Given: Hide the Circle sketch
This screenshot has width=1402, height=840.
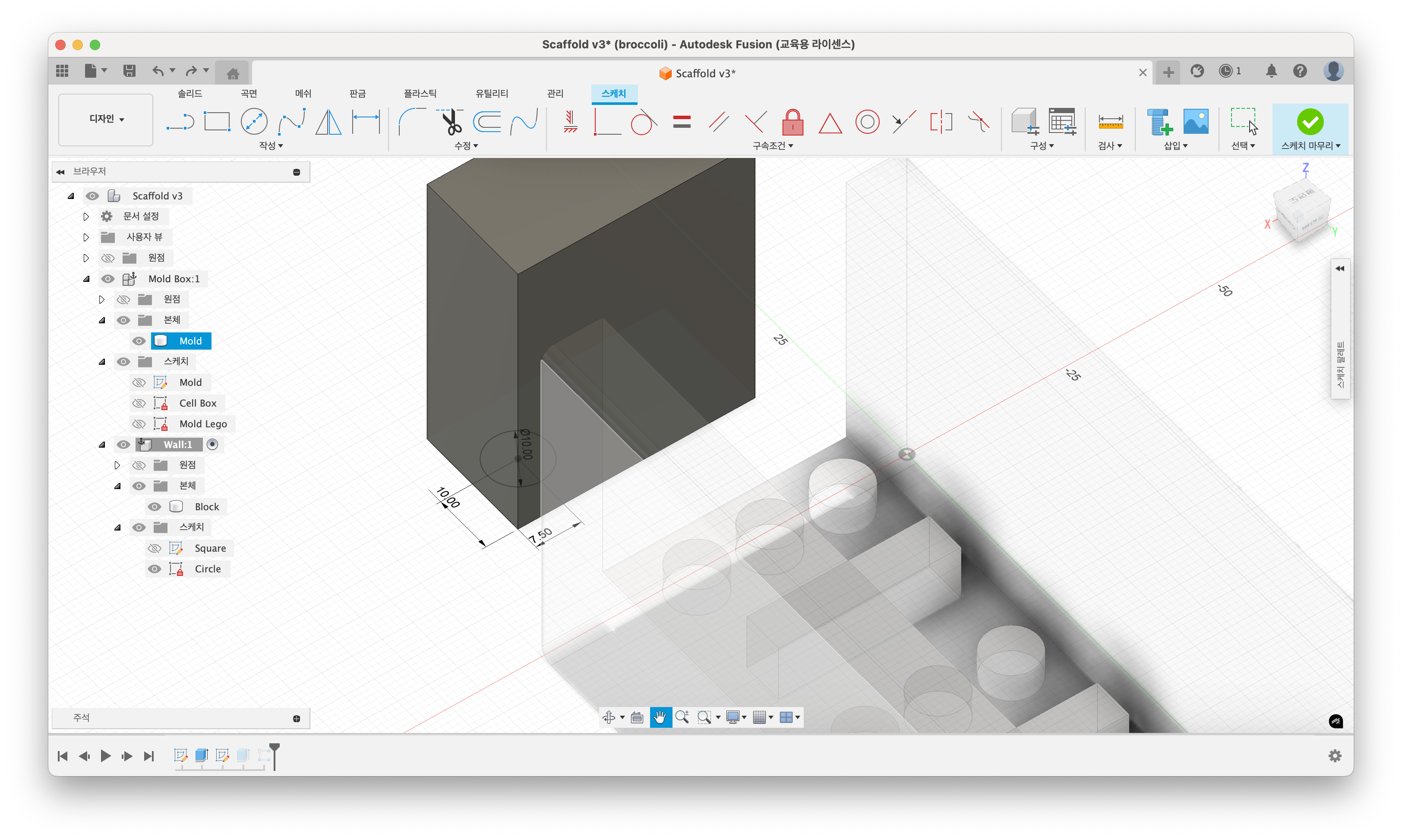Looking at the screenshot, I should click(x=154, y=569).
